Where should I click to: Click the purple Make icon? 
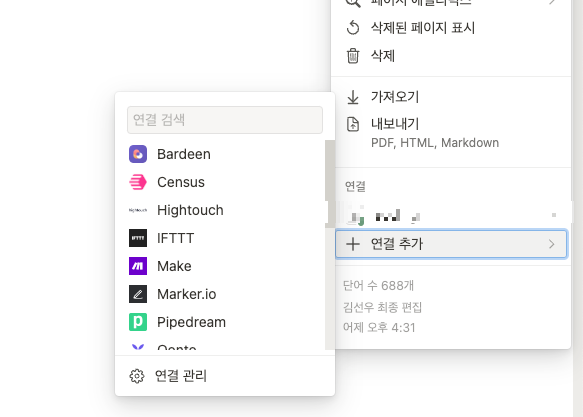point(138,266)
